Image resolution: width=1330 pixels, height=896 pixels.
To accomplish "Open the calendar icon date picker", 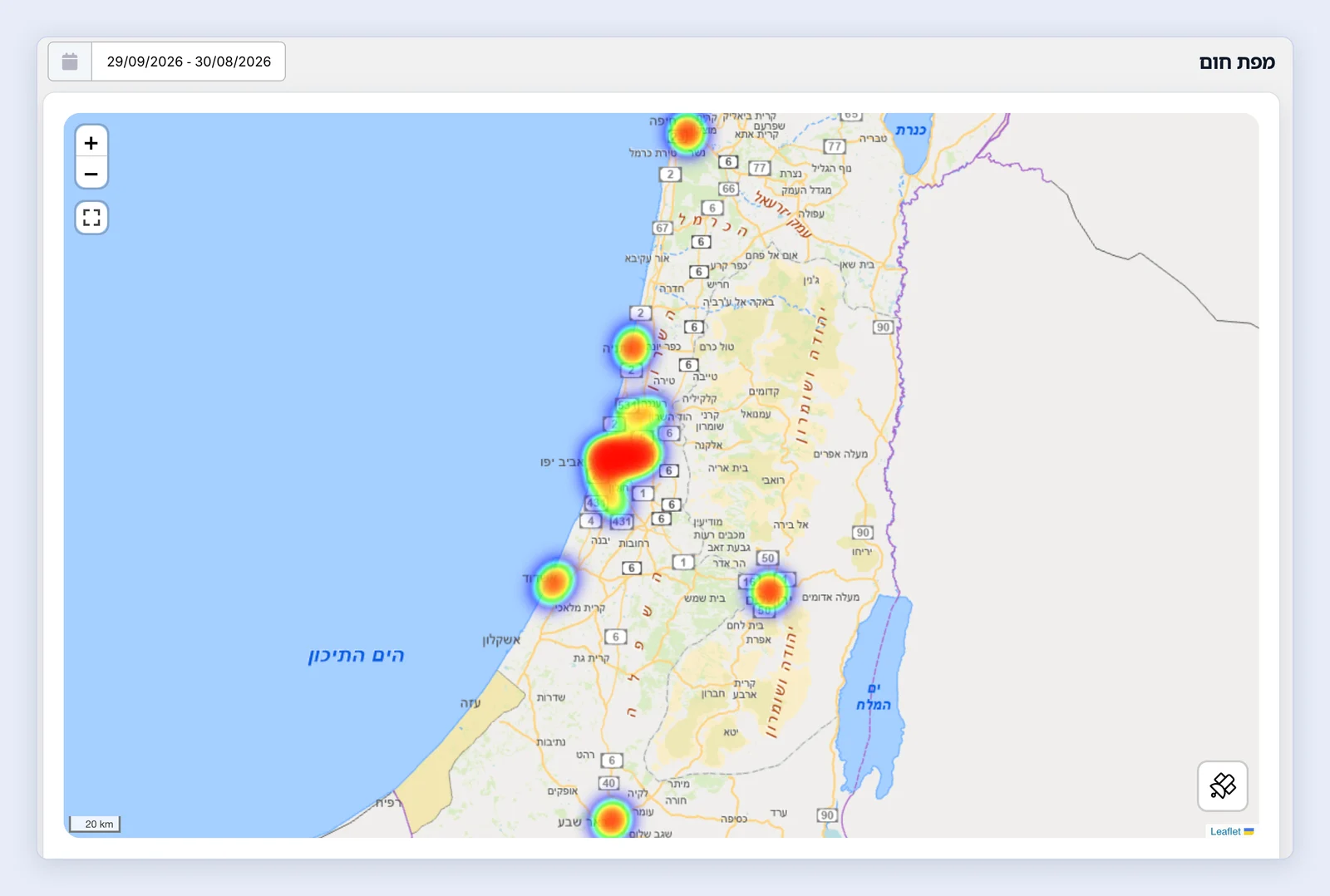I will 70,62.
